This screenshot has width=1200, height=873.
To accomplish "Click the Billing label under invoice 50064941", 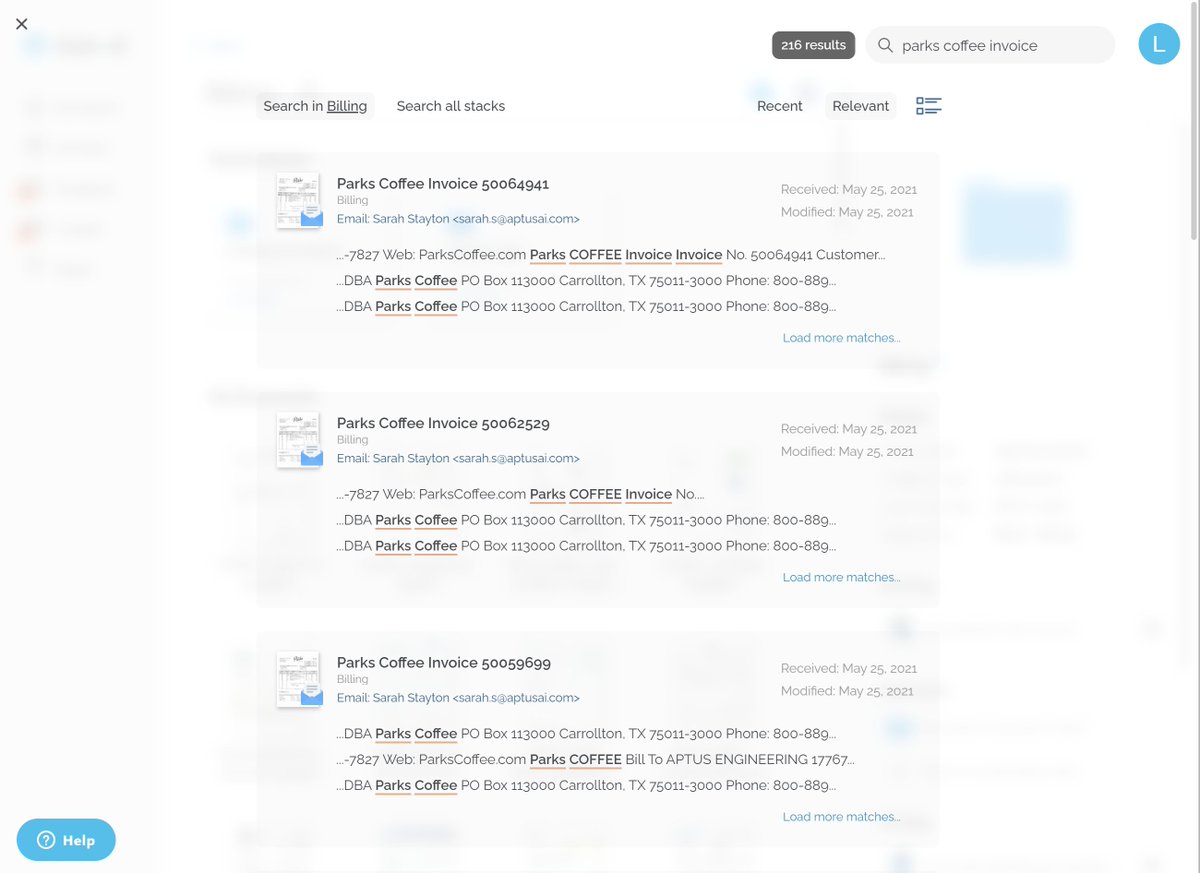I will [352, 201].
